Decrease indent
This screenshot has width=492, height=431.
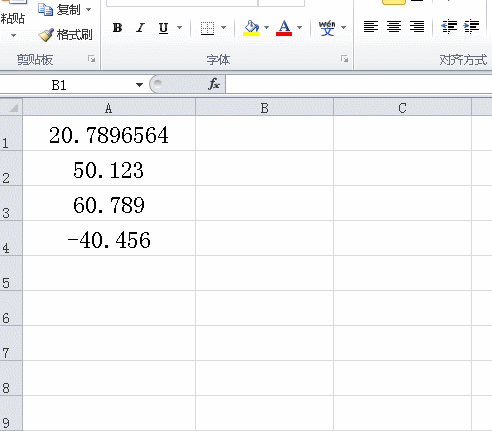449,27
